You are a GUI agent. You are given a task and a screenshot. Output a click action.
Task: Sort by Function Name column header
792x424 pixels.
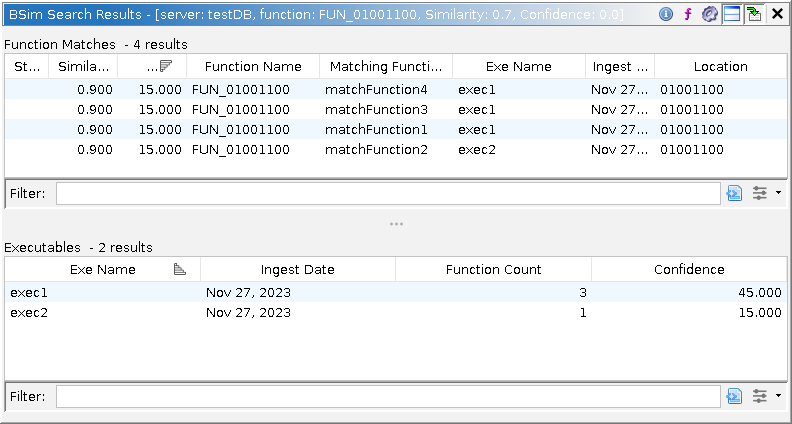coord(253,67)
